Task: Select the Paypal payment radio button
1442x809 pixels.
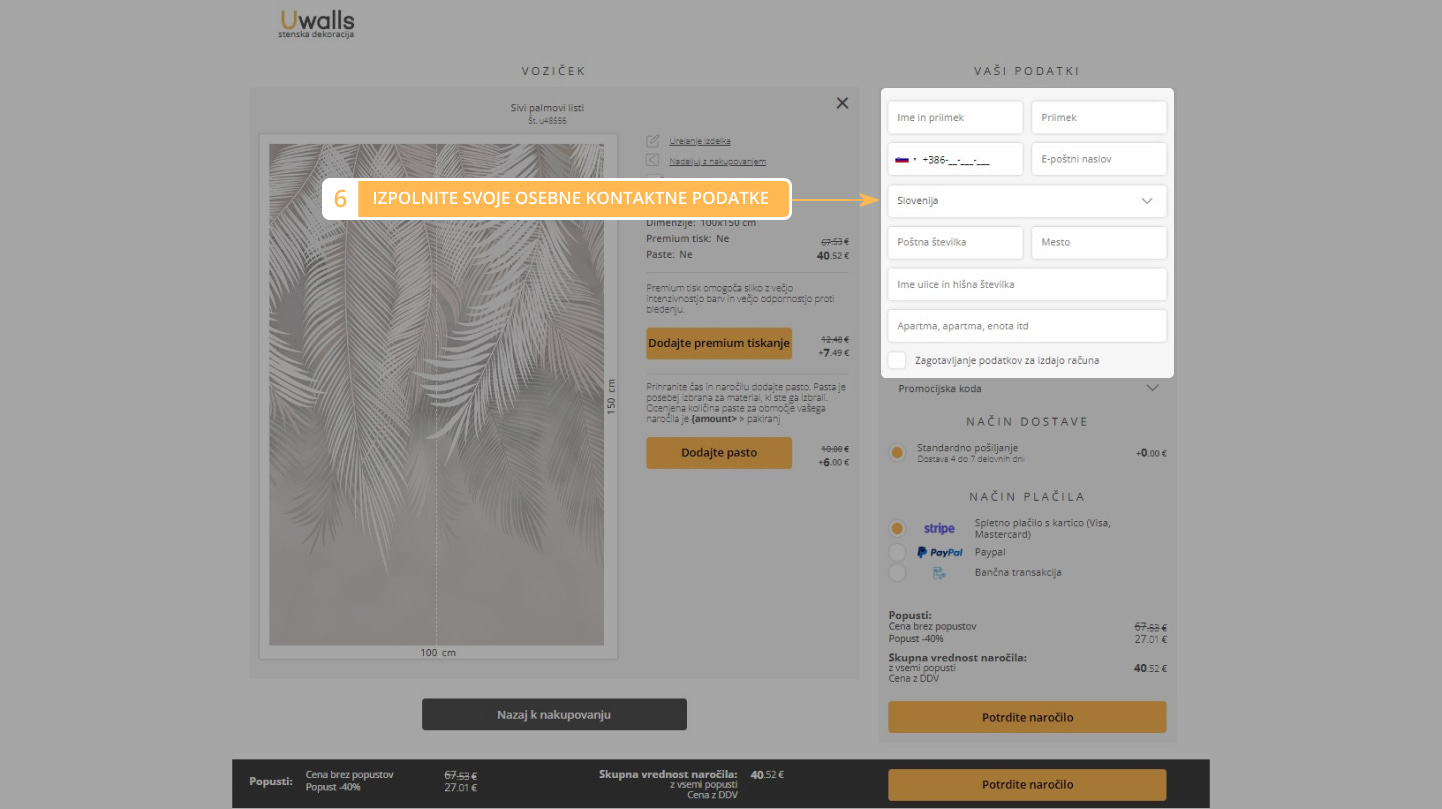Action: [897, 552]
